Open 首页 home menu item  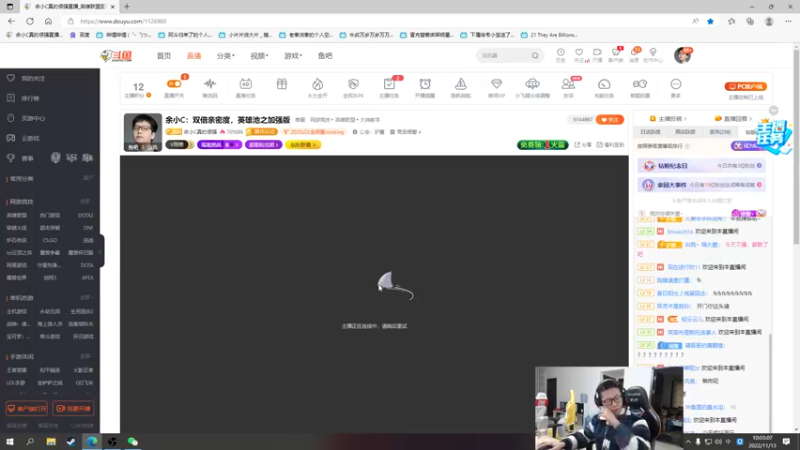click(164, 56)
